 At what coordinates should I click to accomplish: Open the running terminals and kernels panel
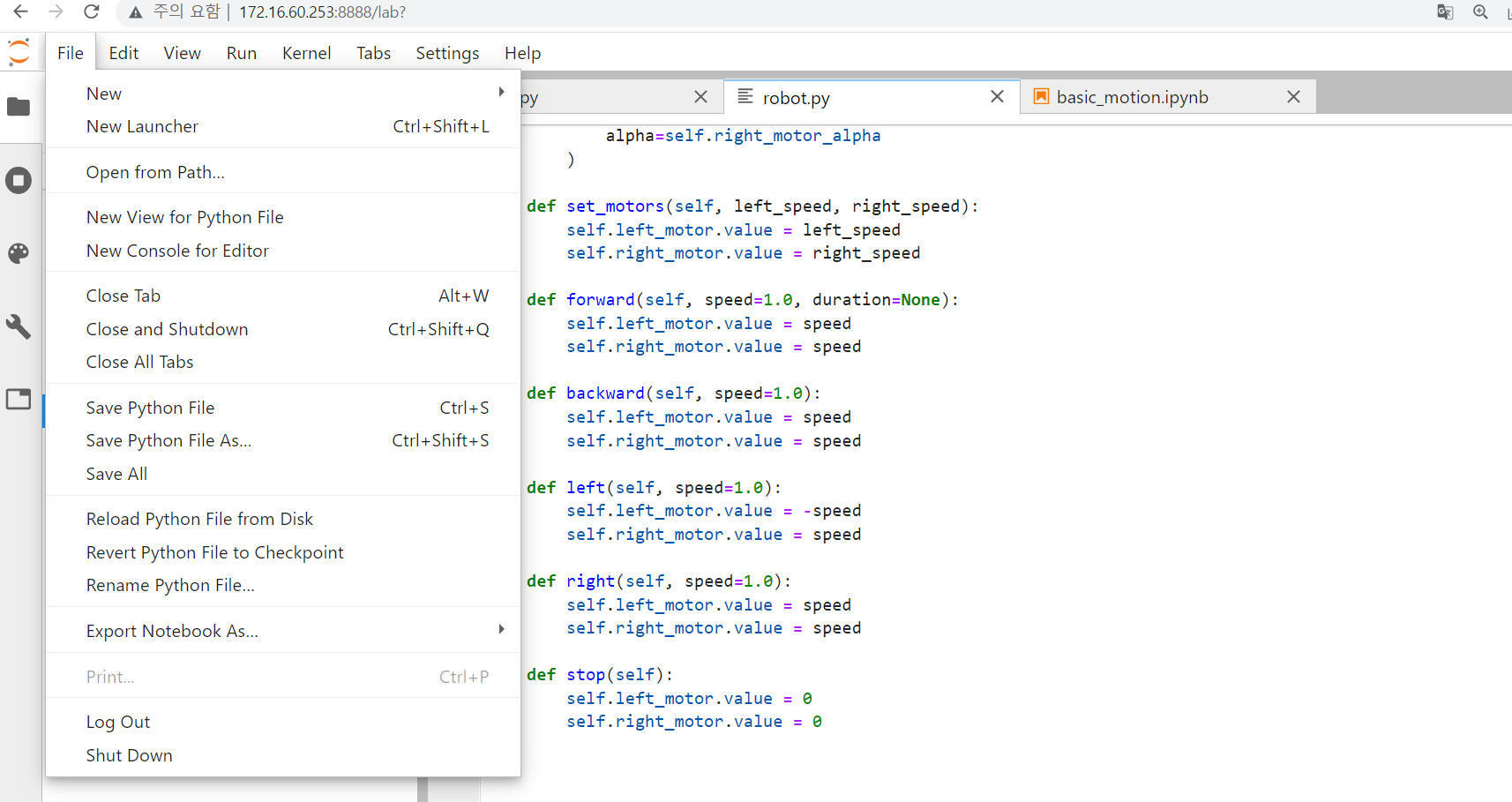[x=19, y=180]
